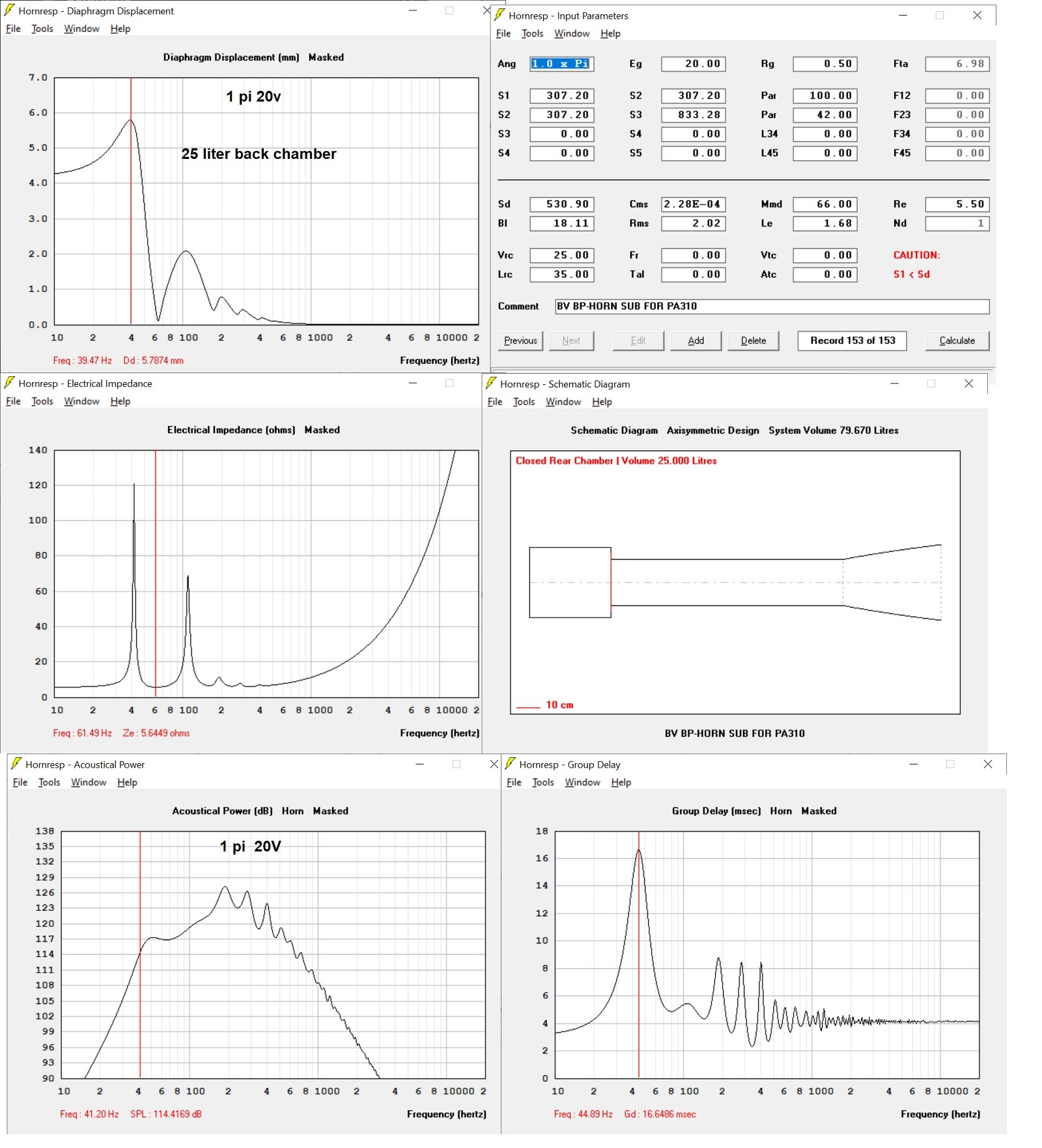Click the Nd field showing 1
Screen dimensions: 1042x1148
pos(957,223)
